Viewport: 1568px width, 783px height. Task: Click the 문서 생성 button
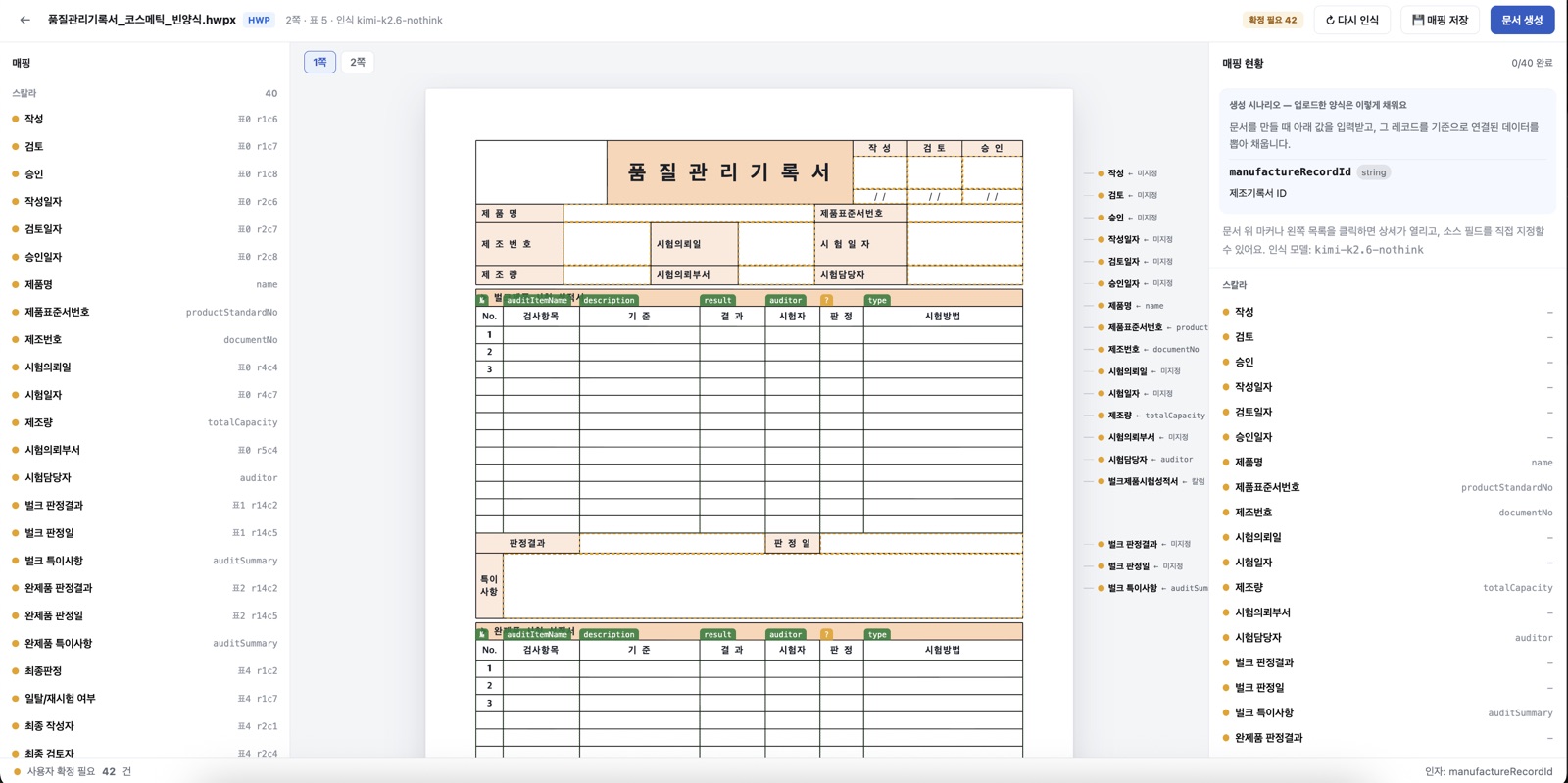1522,20
